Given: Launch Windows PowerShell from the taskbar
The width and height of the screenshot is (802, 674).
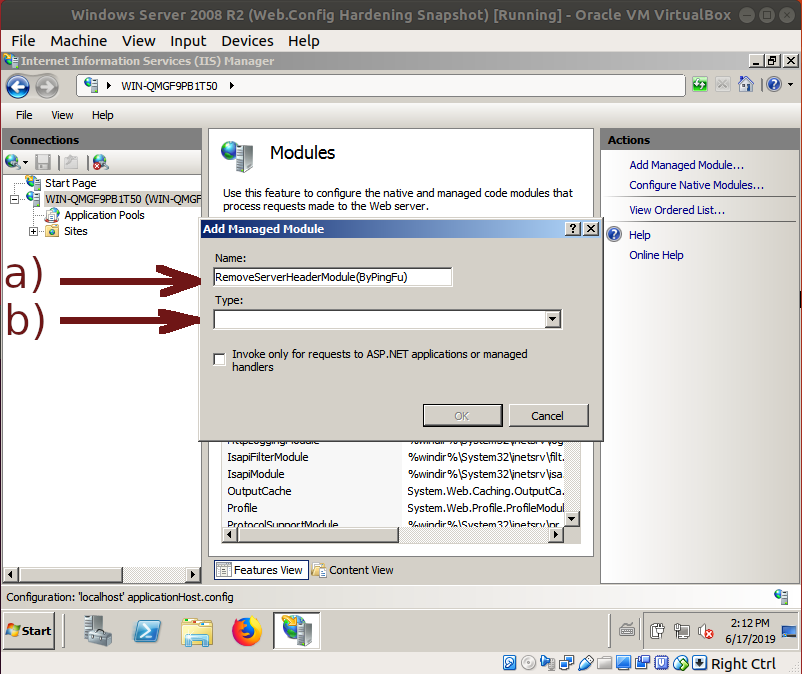Looking at the screenshot, I should 147,631.
